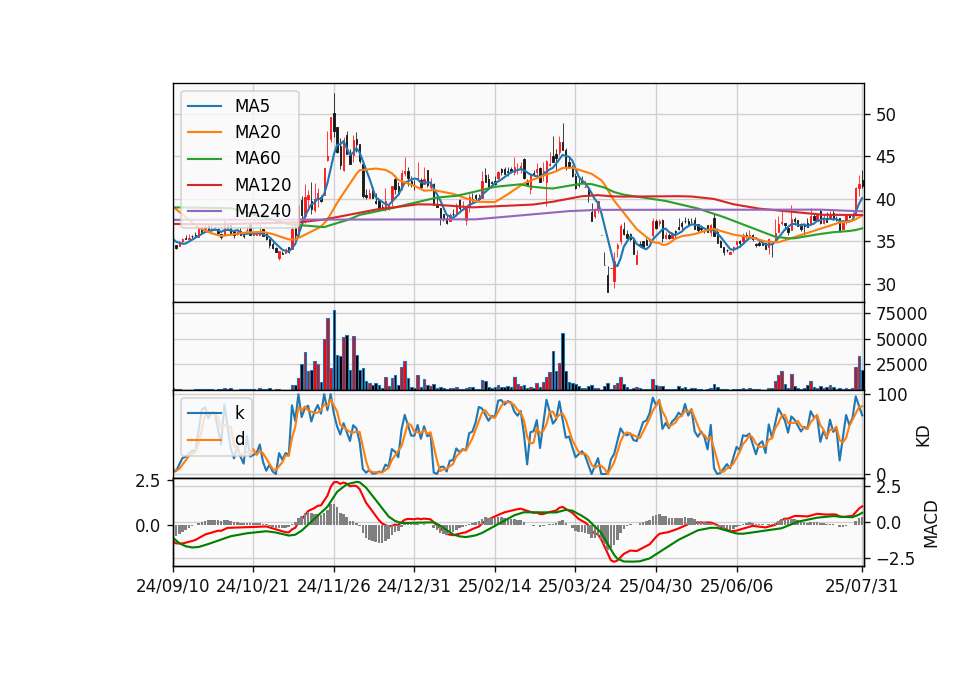Click the 25/03/24 date label
This screenshot has width=960, height=690.
575,586
